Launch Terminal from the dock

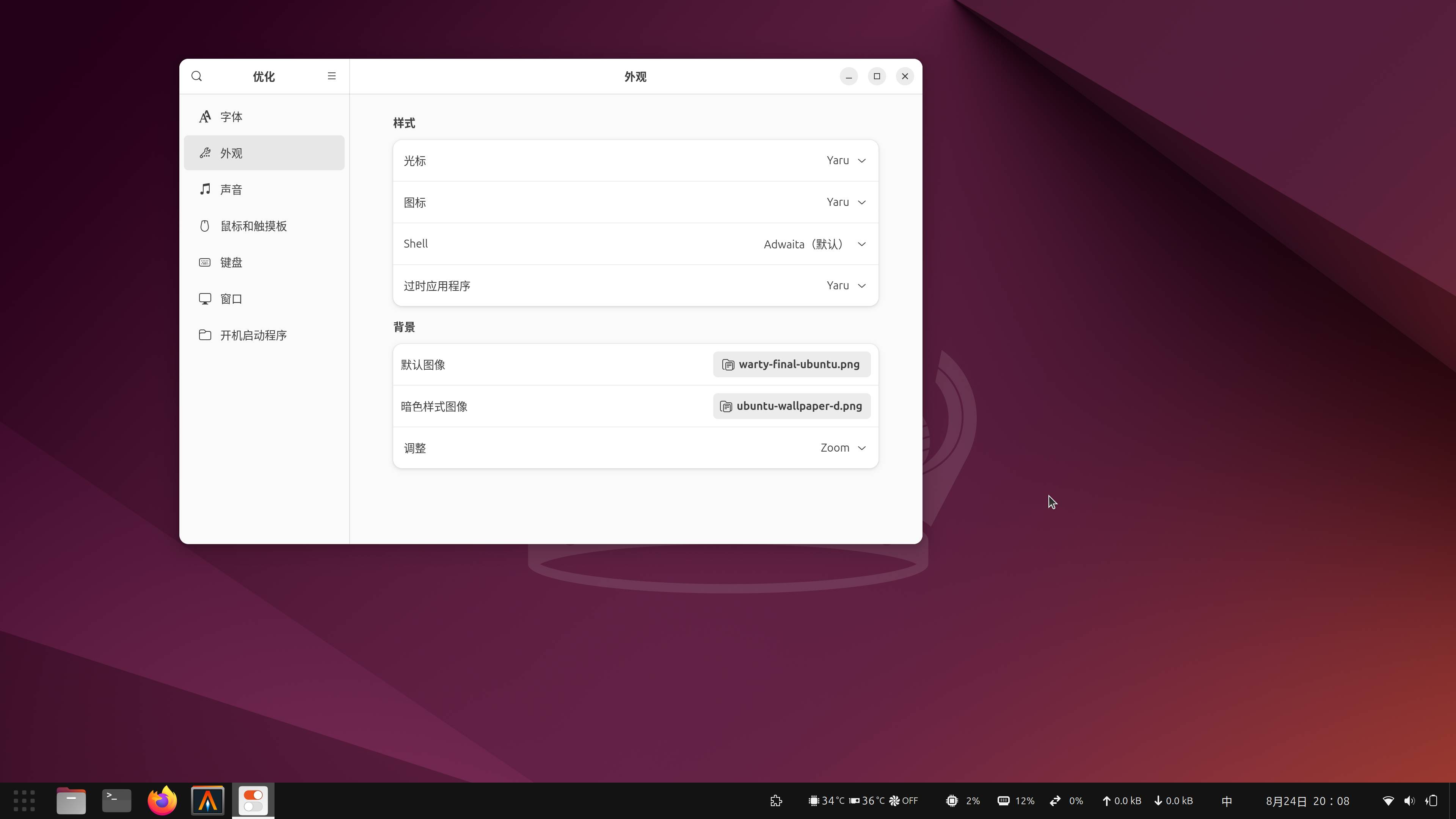[x=116, y=801]
